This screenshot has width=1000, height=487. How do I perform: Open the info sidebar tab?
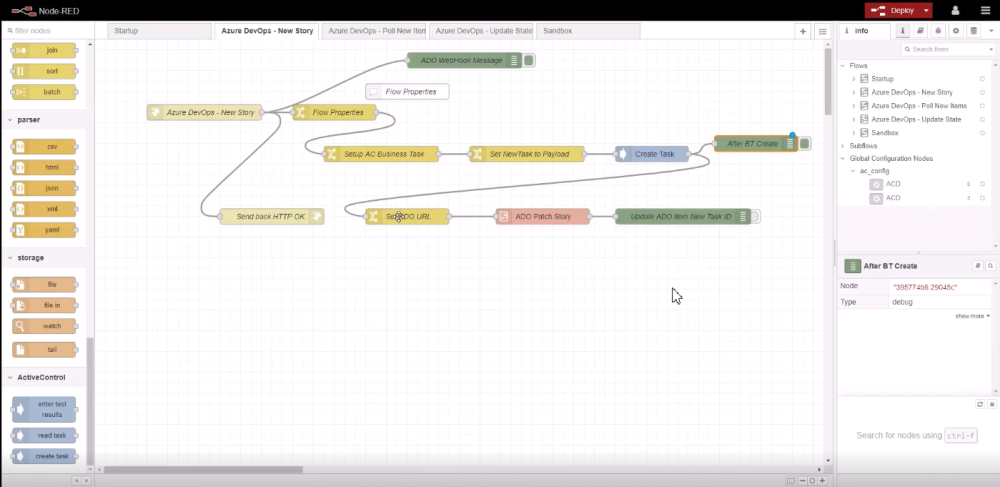tap(864, 31)
